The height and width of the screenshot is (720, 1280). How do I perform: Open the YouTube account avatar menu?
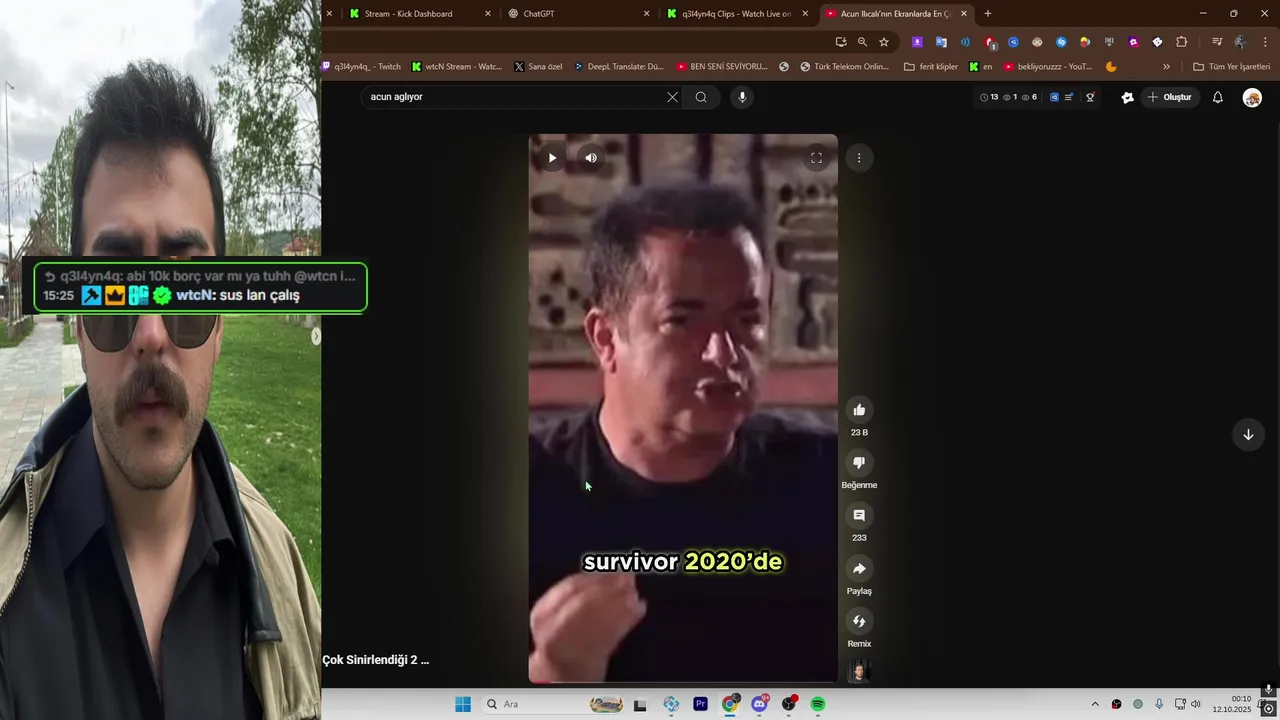tap(1252, 97)
